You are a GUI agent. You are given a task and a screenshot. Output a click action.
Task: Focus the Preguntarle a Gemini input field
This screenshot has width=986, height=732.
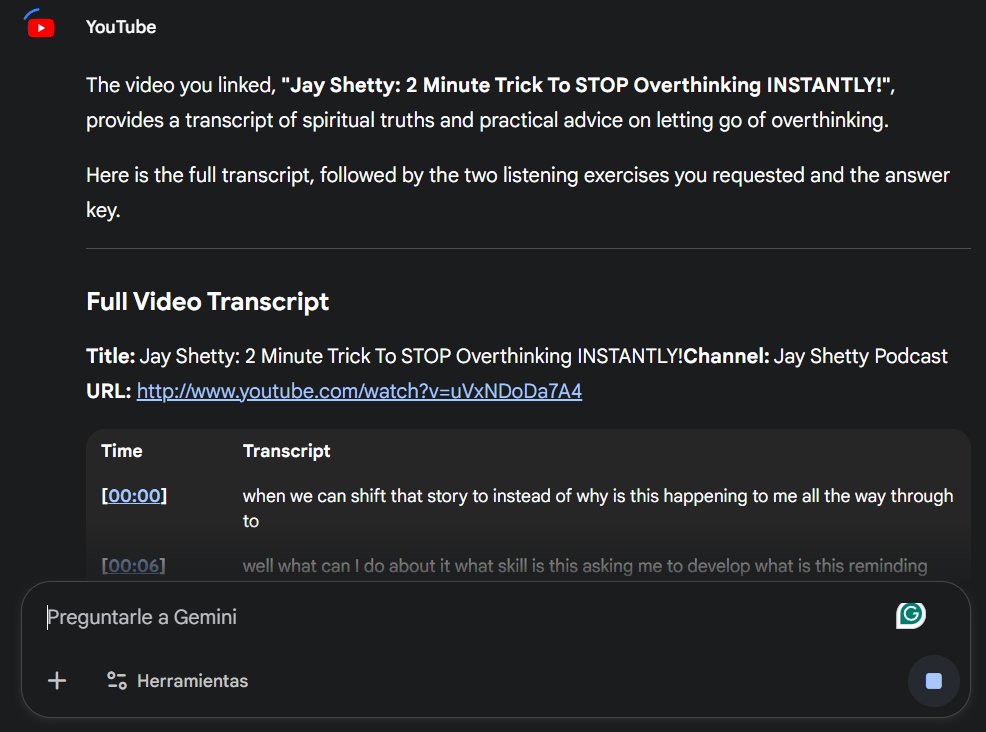(x=465, y=617)
